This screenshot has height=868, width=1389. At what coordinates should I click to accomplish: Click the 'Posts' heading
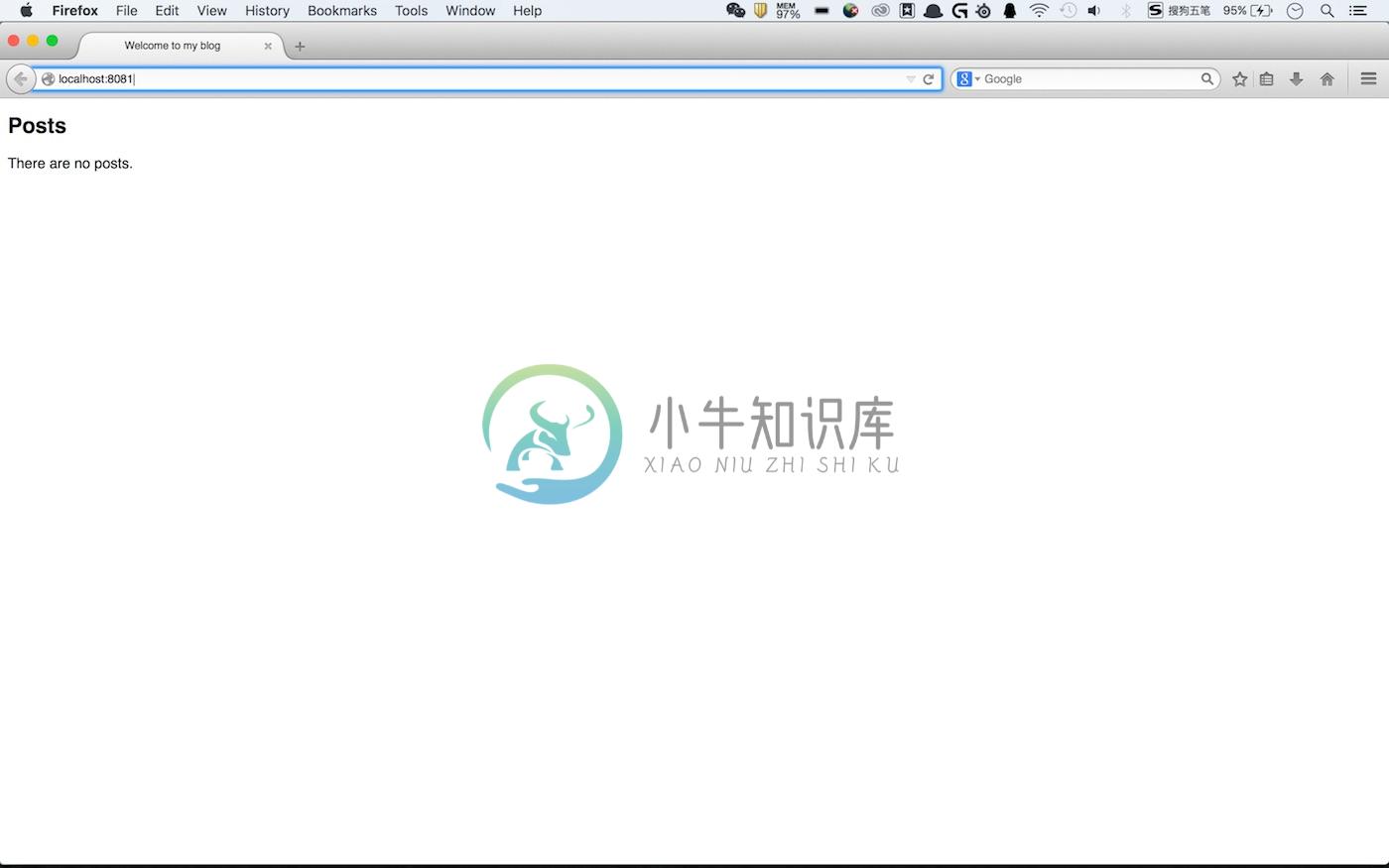click(38, 126)
